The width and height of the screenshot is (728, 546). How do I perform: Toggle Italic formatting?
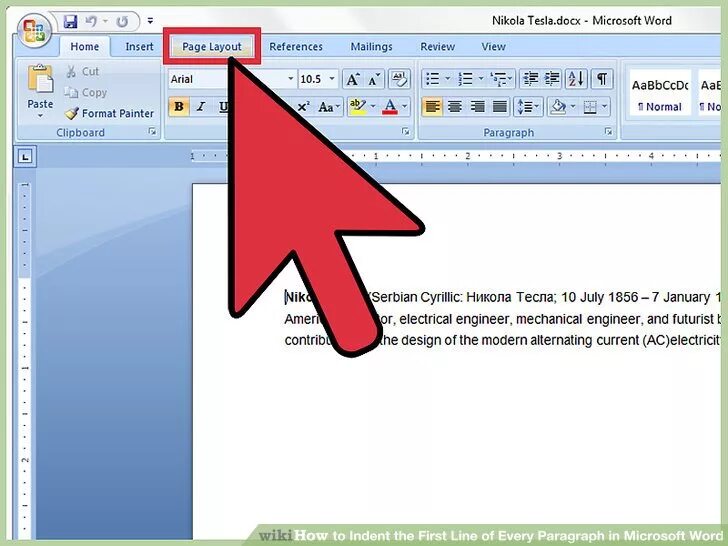pos(201,107)
